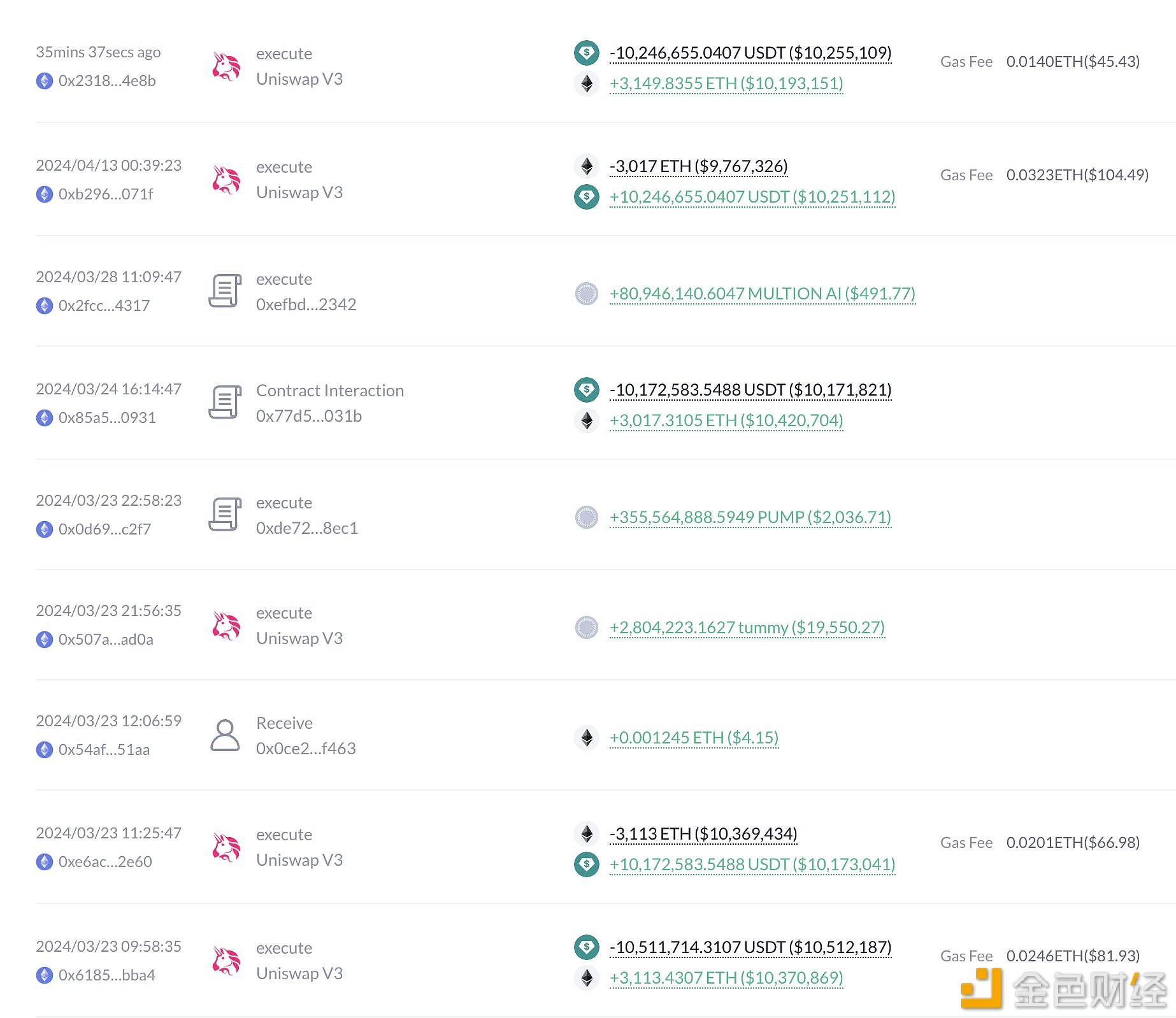Open the -3,017 ETH ($9,767,326) transfer
The height and width of the screenshot is (1018, 1176).
[x=699, y=166]
